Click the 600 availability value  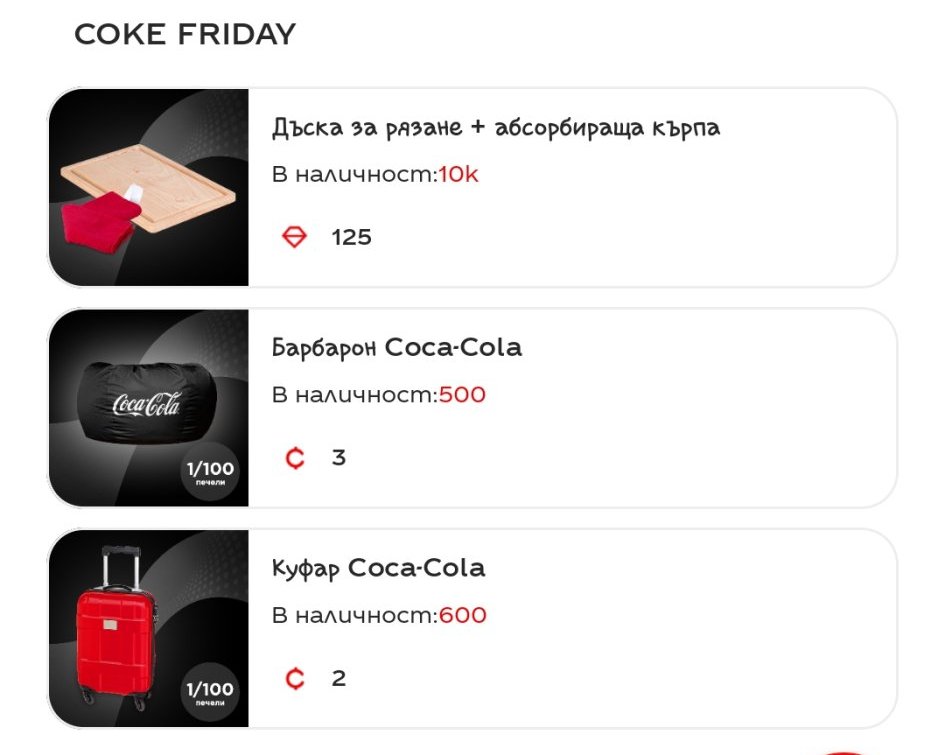coord(462,616)
